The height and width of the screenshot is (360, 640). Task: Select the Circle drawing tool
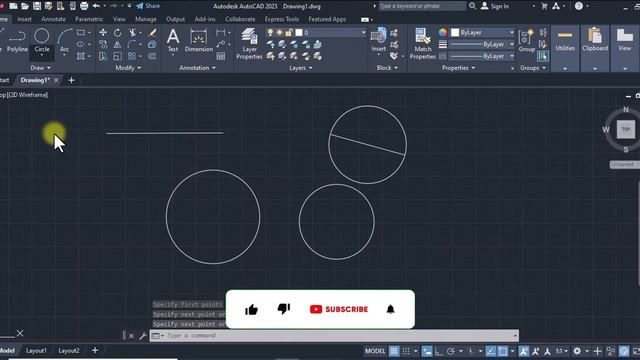(42, 40)
